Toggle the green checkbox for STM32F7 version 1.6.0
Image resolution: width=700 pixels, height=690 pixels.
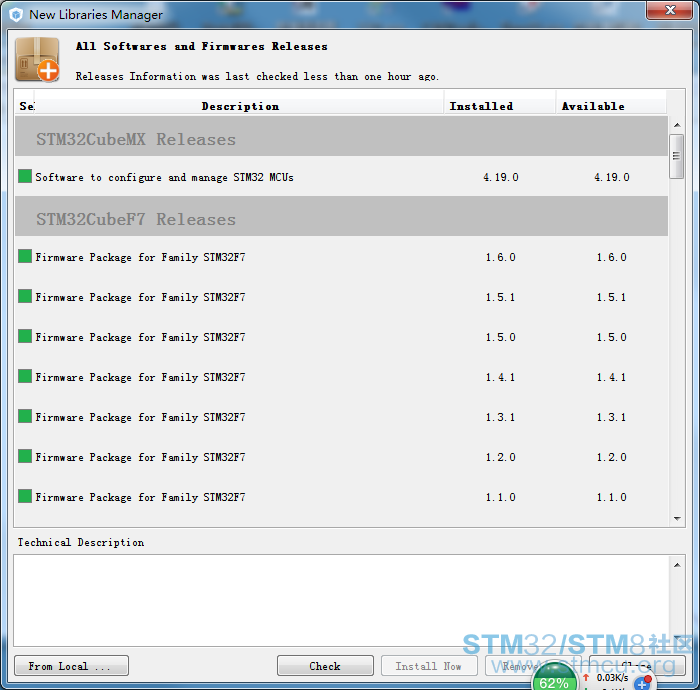pos(25,256)
